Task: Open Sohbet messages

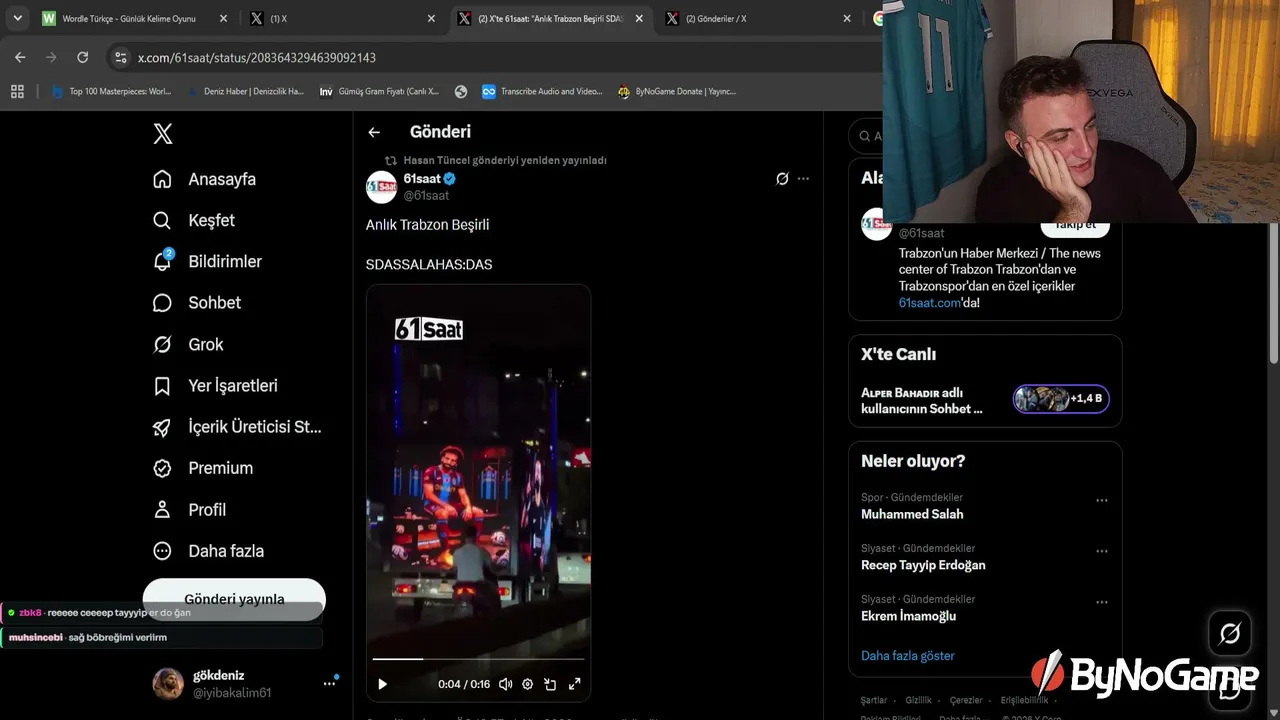Action: 197,302
